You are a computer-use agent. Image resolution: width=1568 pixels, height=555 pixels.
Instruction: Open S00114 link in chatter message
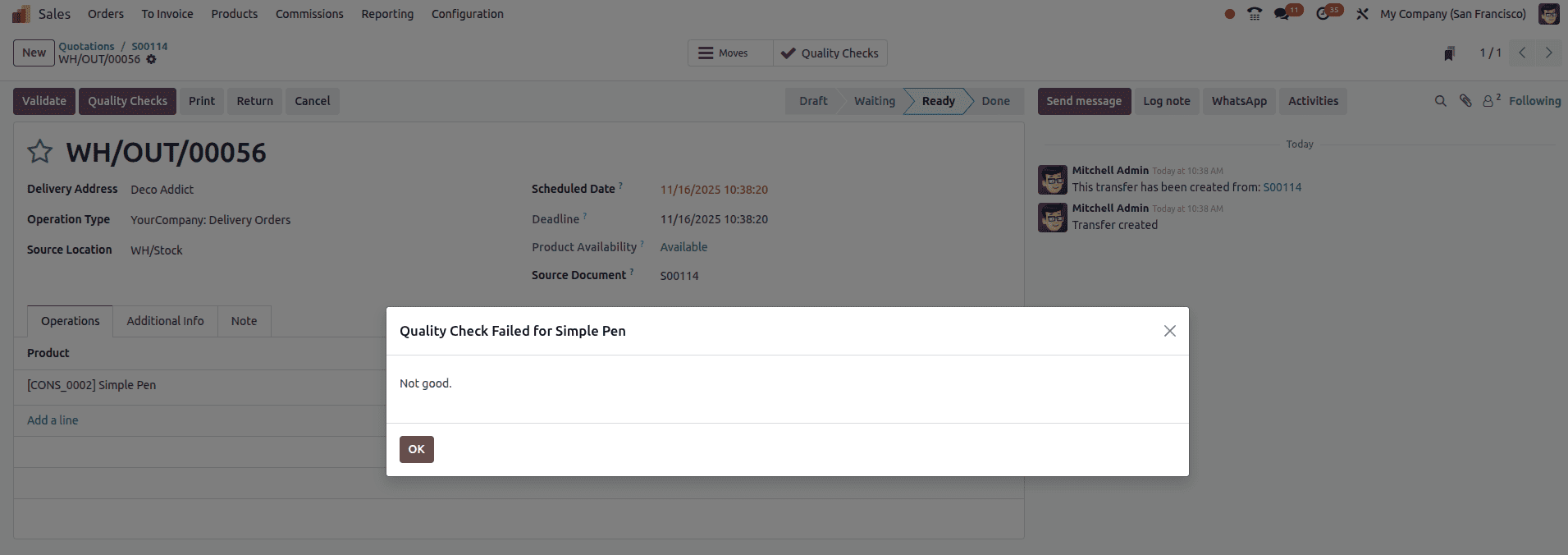tap(1282, 187)
